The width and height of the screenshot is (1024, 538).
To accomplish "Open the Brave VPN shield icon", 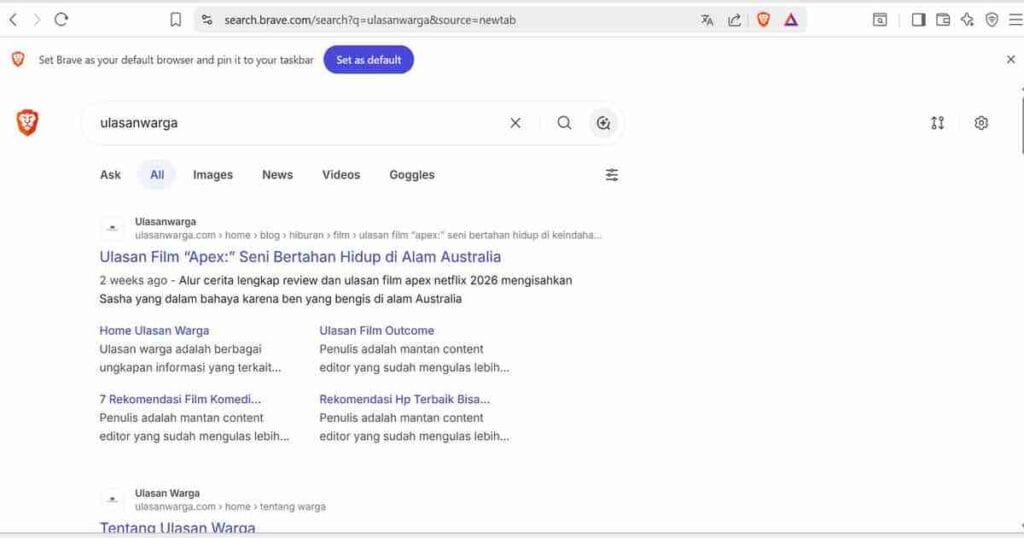I will pos(992,20).
